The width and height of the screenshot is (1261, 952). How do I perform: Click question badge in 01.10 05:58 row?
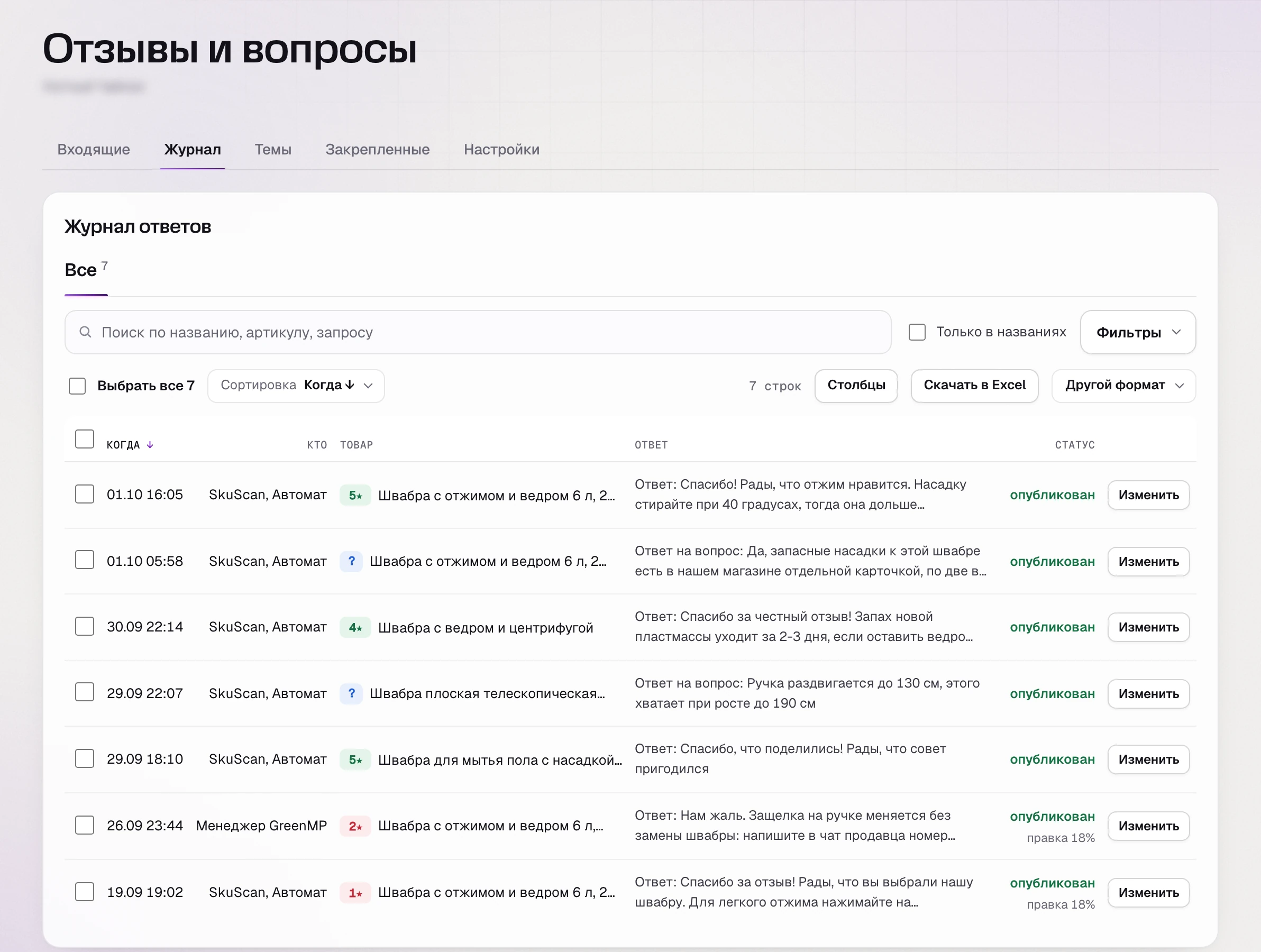point(352,561)
